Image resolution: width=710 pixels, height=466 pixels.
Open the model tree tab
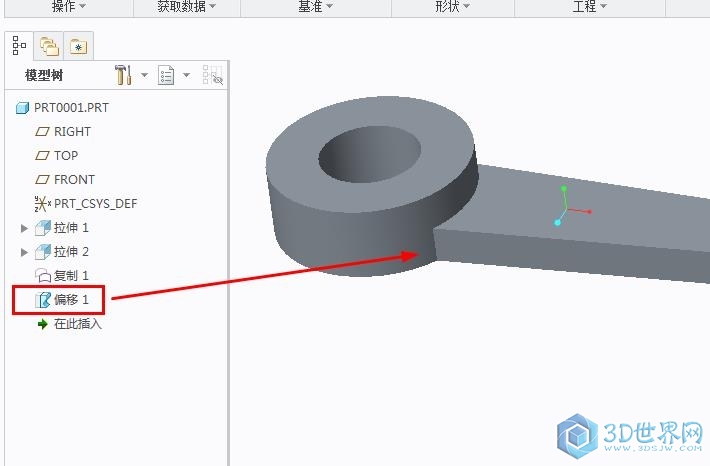tap(19, 46)
